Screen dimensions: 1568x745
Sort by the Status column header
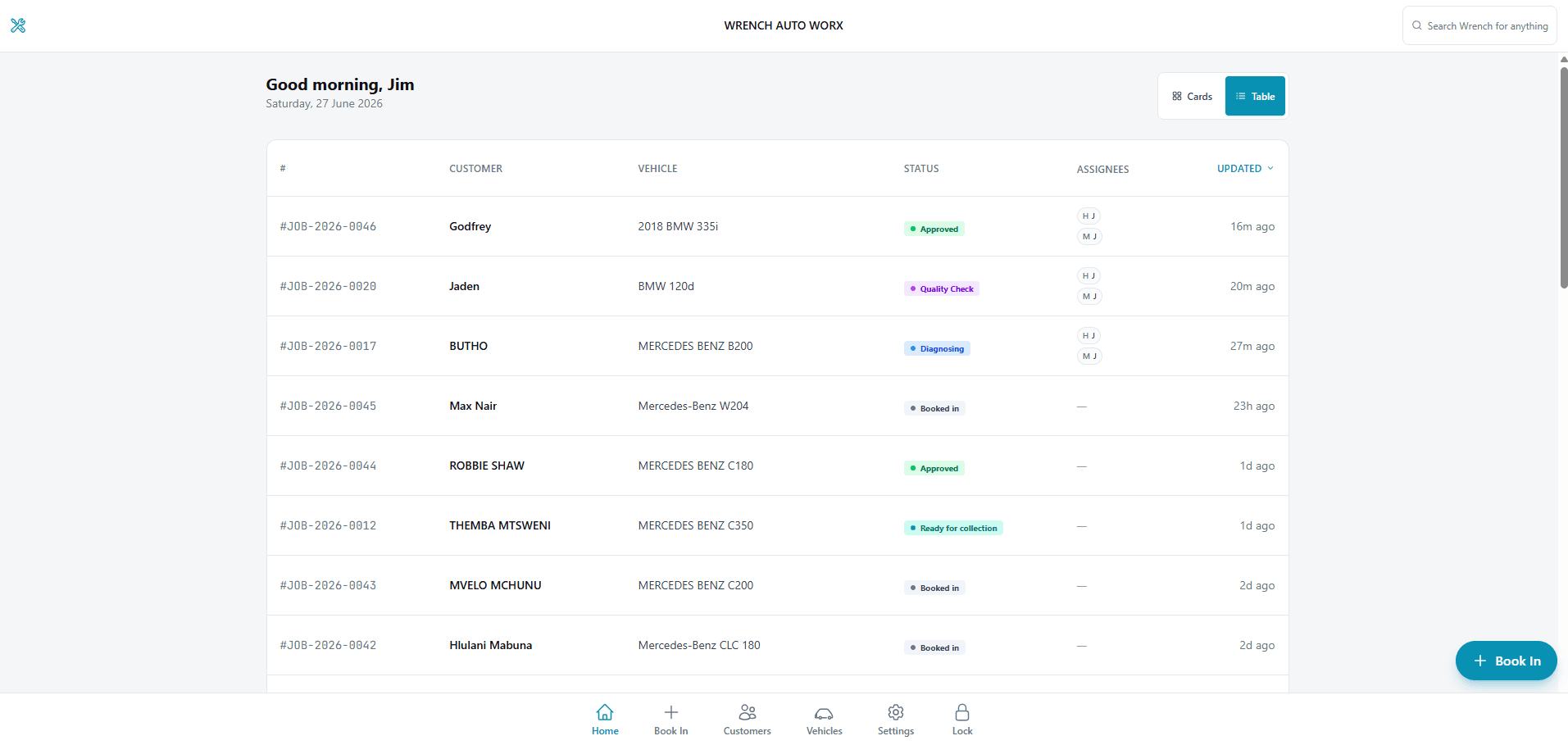pos(921,169)
